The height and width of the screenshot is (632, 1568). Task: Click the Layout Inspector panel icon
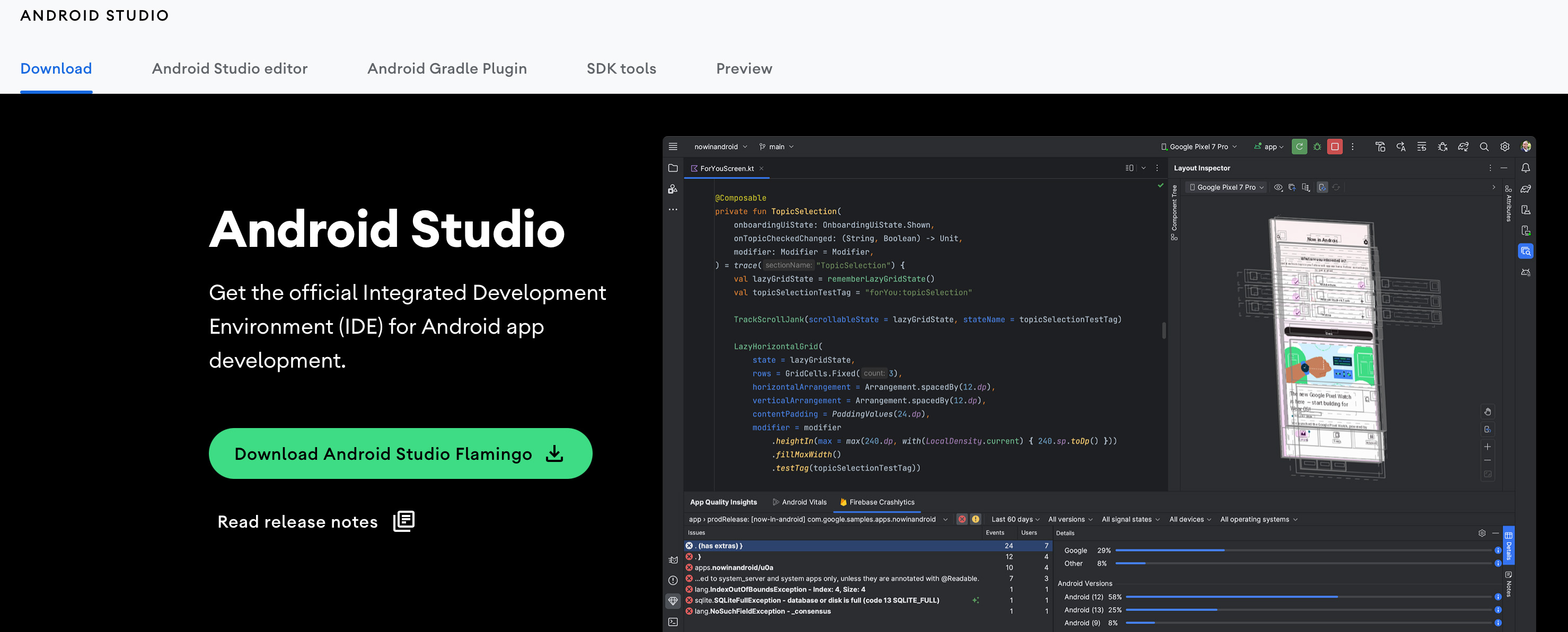click(1524, 252)
